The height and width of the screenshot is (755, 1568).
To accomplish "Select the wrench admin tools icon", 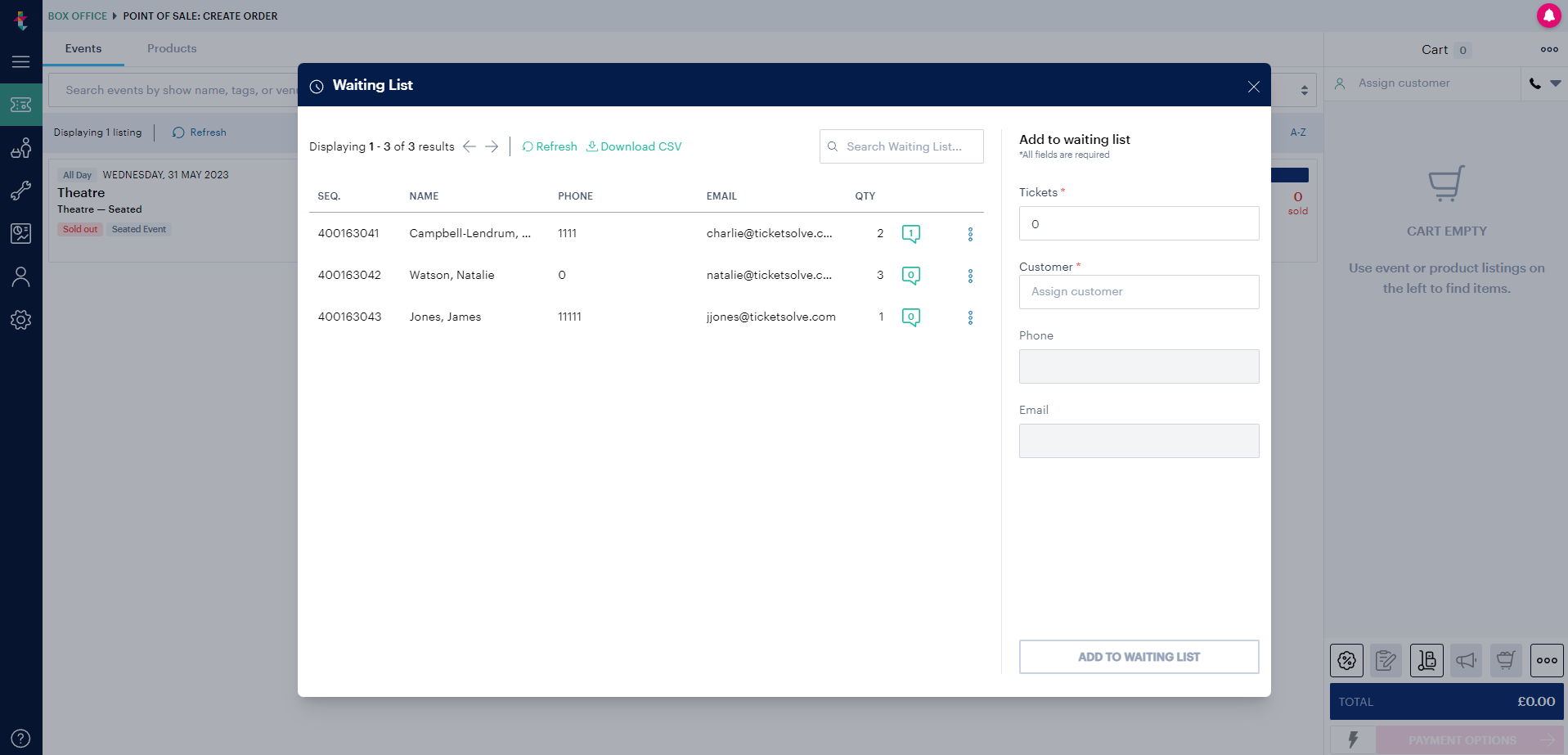I will [21, 191].
